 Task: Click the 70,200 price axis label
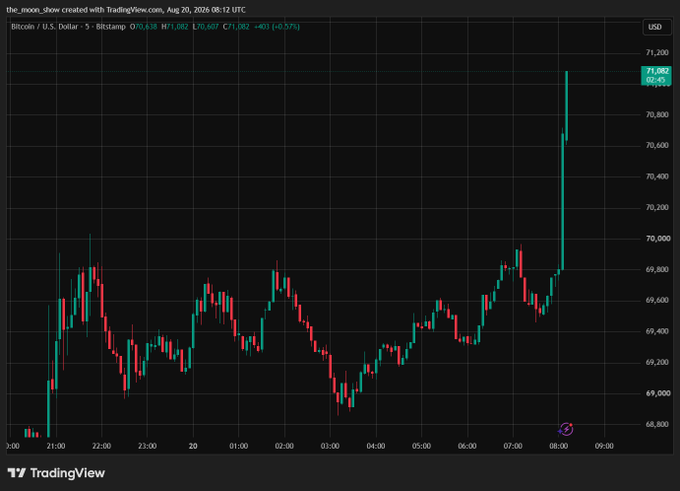click(657, 207)
